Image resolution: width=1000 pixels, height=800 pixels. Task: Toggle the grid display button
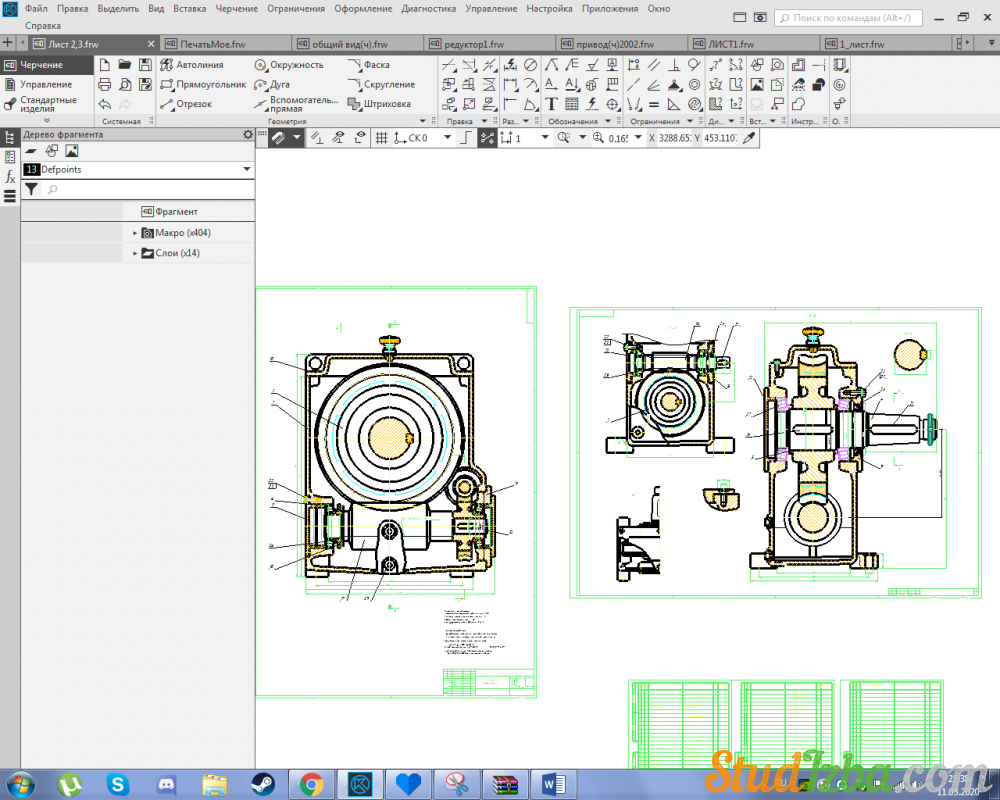coord(381,138)
